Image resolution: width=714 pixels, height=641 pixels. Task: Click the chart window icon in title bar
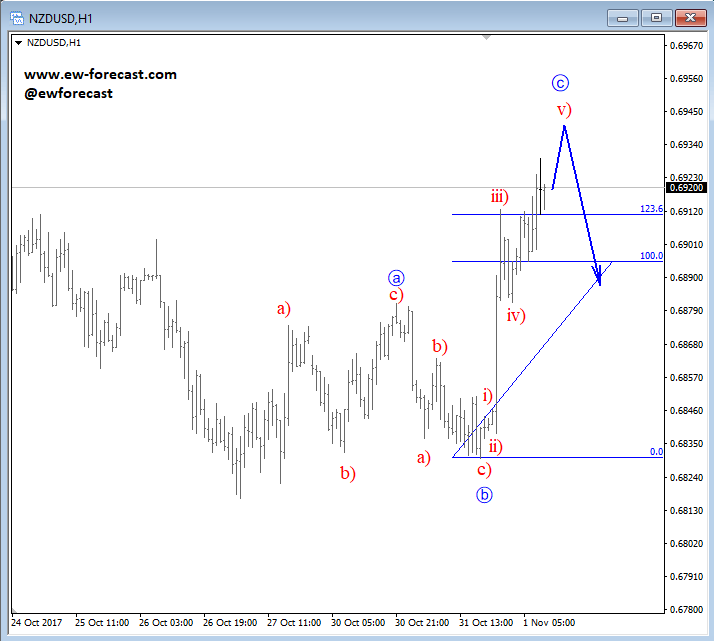pyautogui.click(x=15, y=17)
